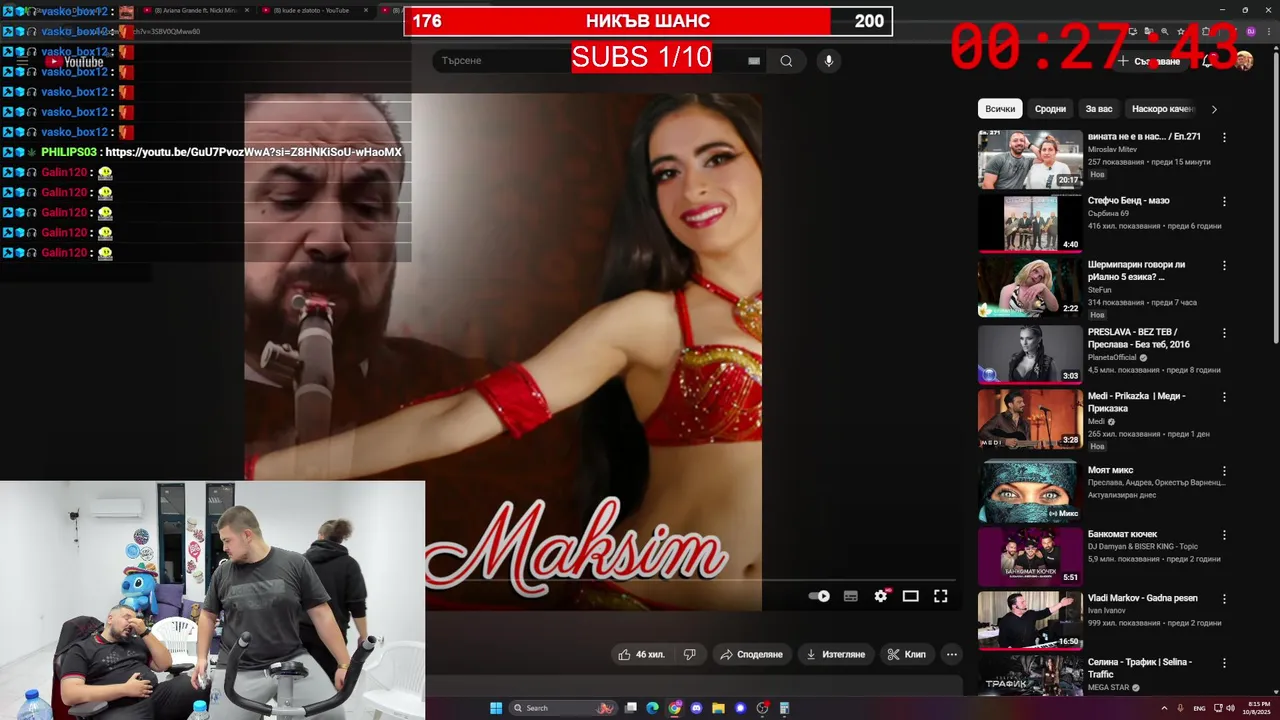Open options for Medi - Prikazka video
The height and width of the screenshot is (720, 1280).
1224,397
